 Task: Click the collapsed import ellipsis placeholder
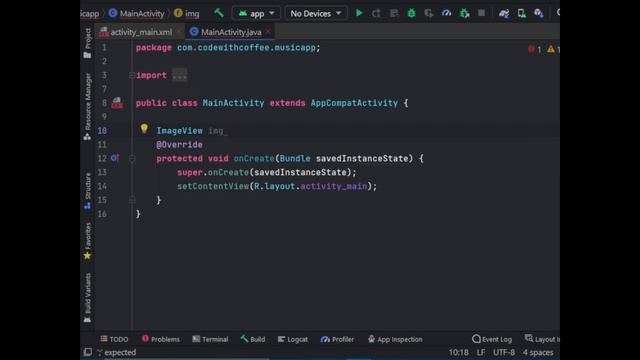pos(180,76)
